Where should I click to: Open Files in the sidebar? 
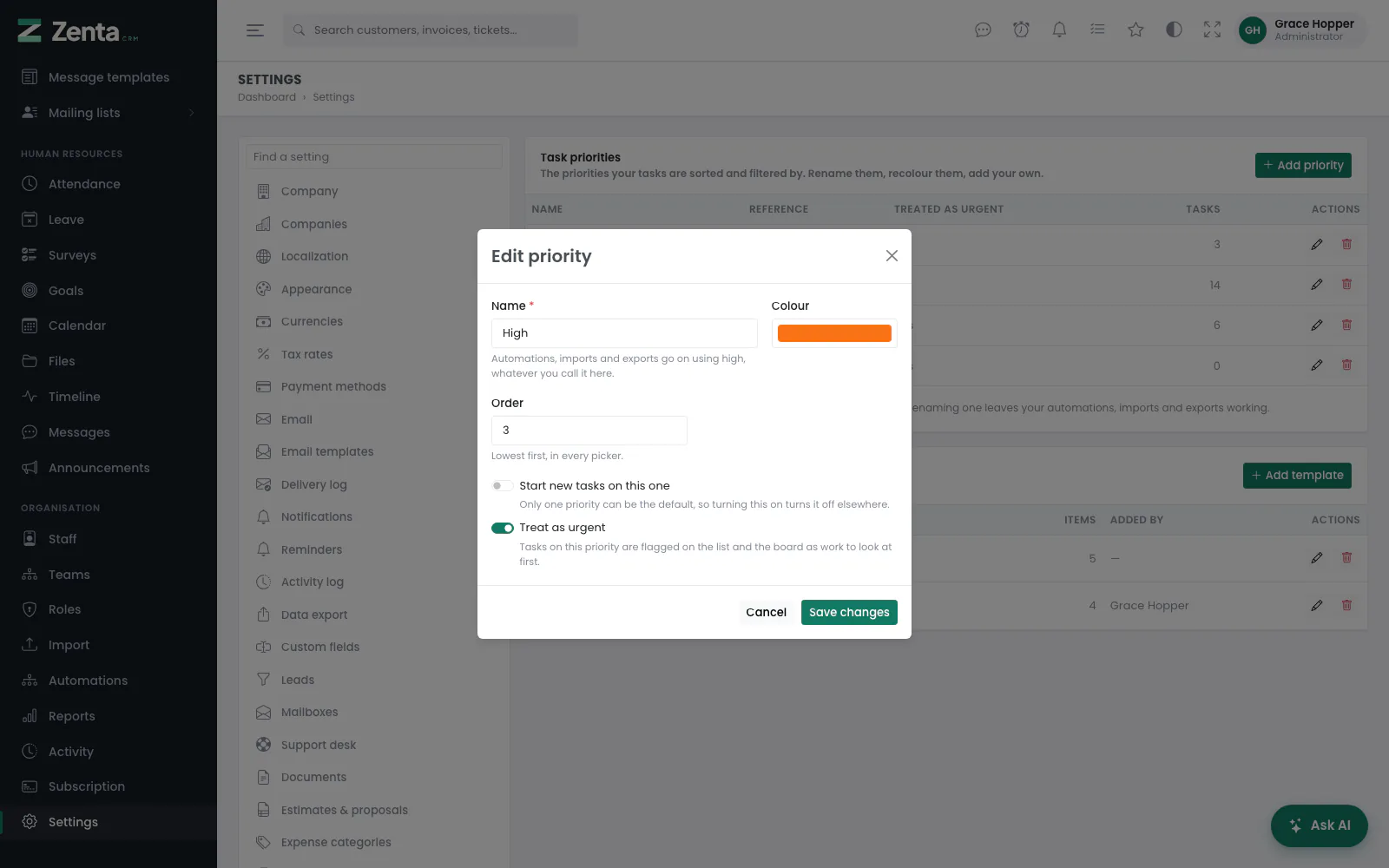point(109,361)
